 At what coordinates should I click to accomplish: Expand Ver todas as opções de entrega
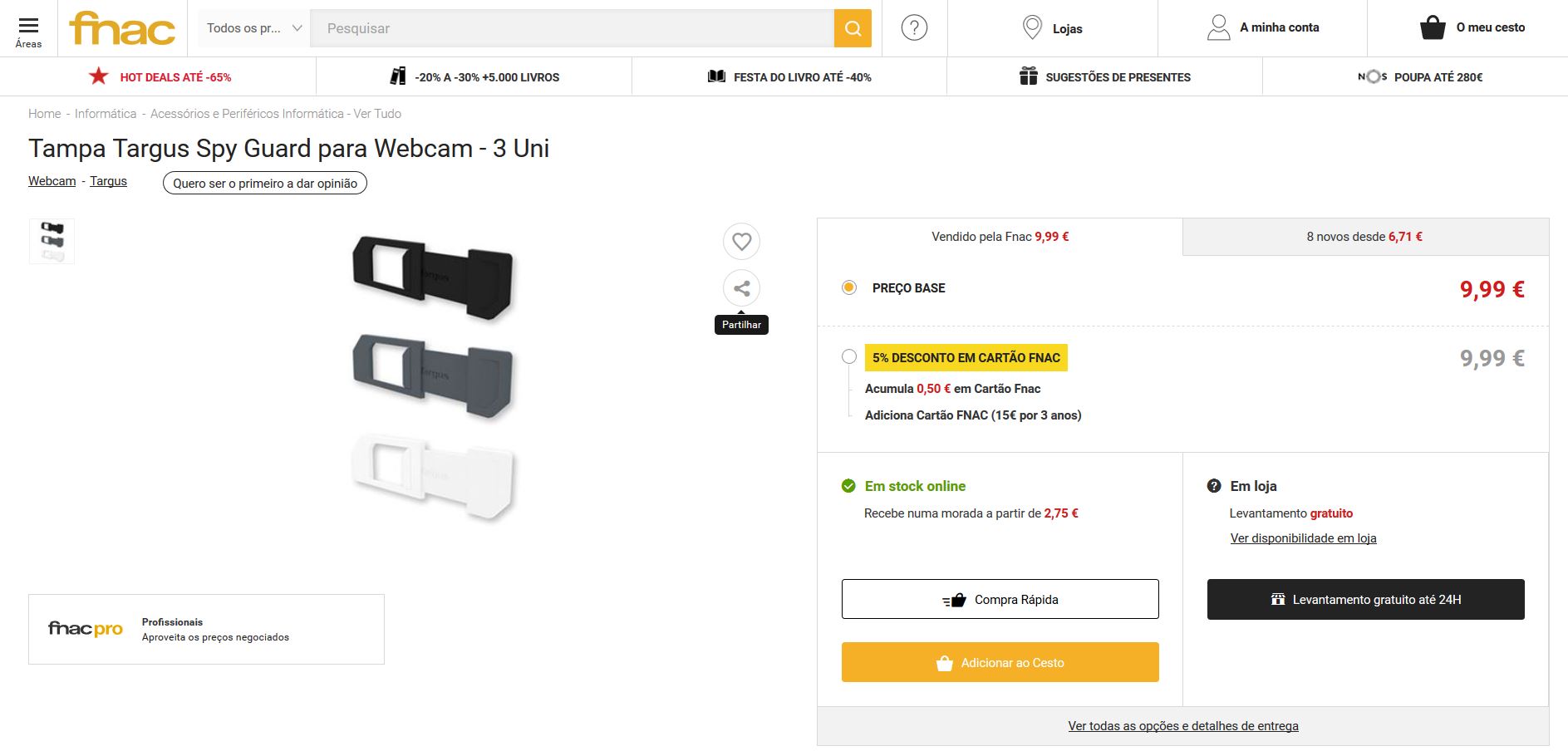1182,726
